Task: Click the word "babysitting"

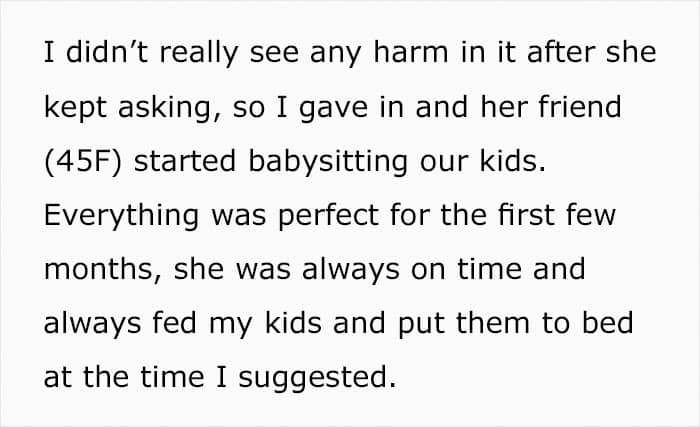Action: (x=328, y=161)
